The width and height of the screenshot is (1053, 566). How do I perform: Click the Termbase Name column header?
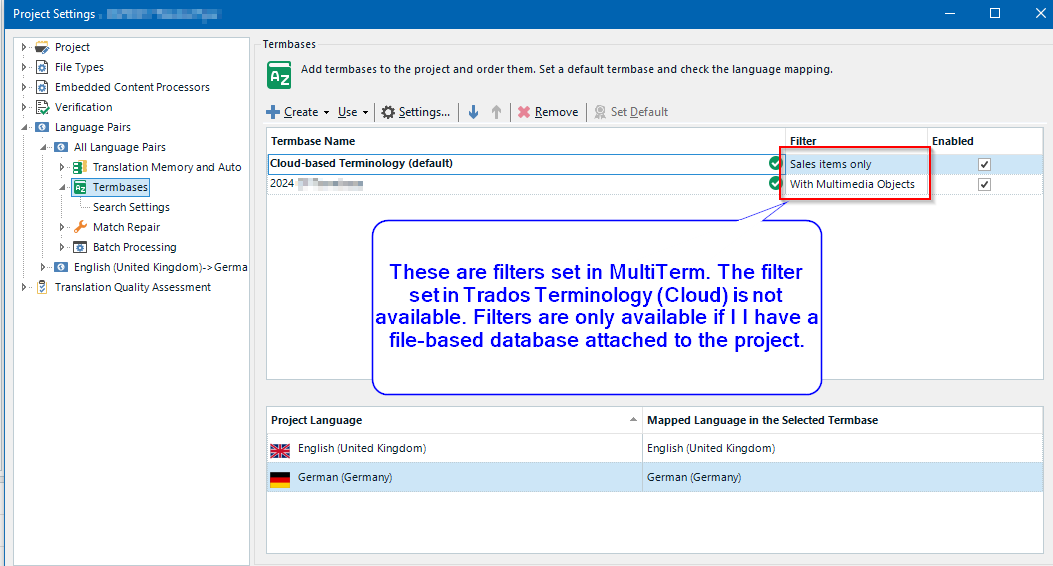[x=526, y=141]
